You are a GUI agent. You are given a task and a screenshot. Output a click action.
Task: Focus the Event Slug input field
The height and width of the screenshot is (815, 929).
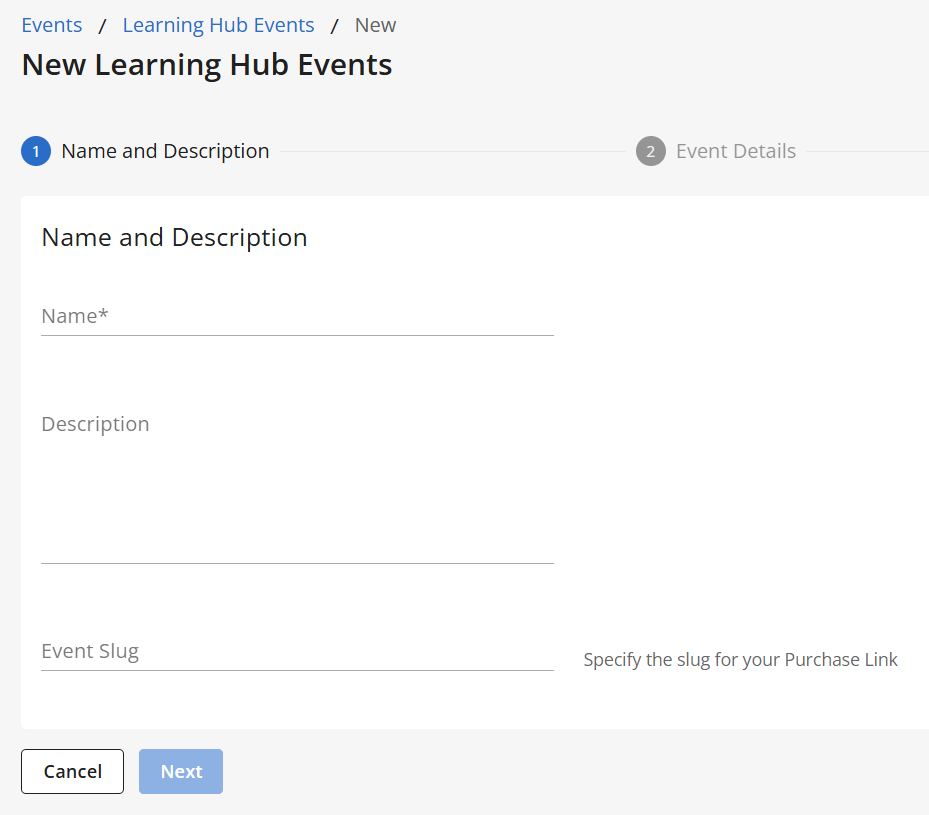click(x=297, y=652)
